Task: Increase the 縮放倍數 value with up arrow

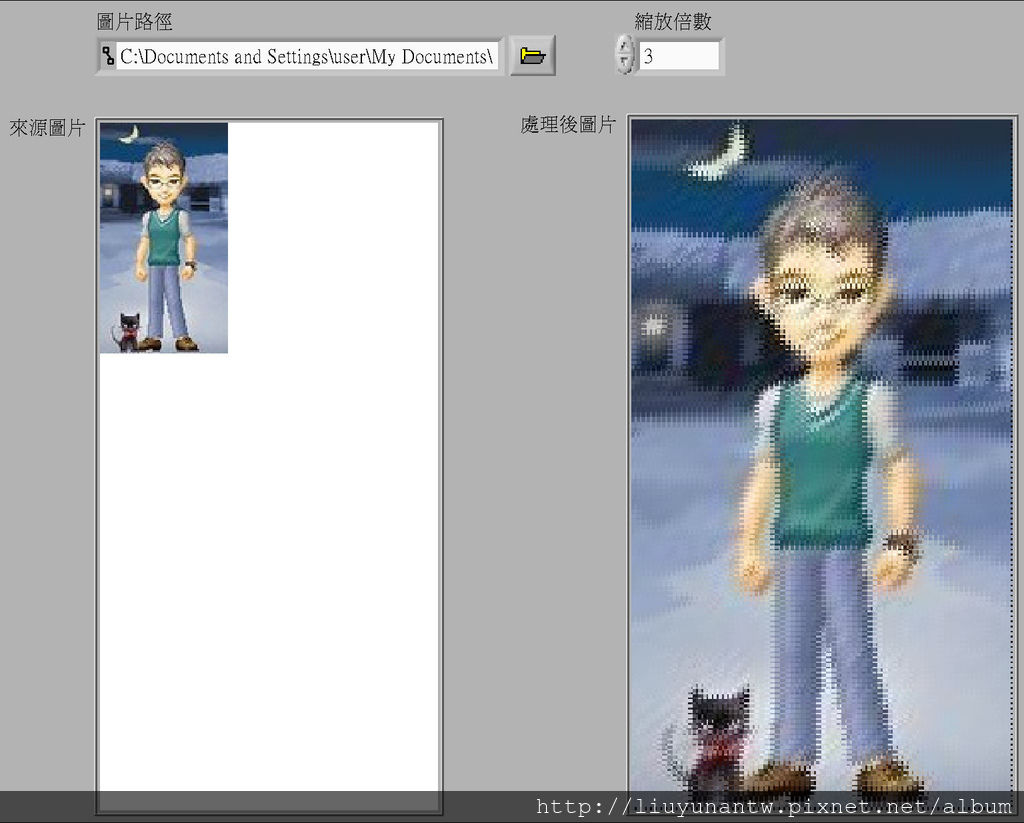Action: click(625, 46)
